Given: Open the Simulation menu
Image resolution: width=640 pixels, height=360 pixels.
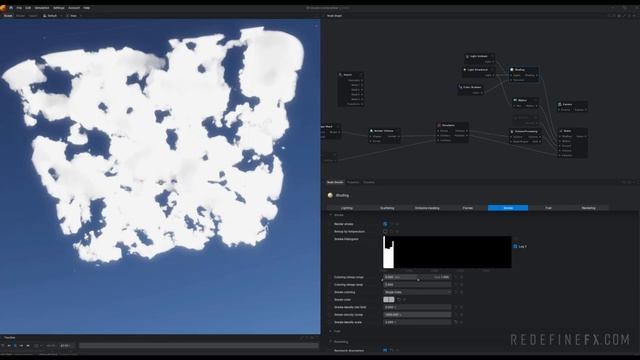Looking at the screenshot, I should point(42,8).
